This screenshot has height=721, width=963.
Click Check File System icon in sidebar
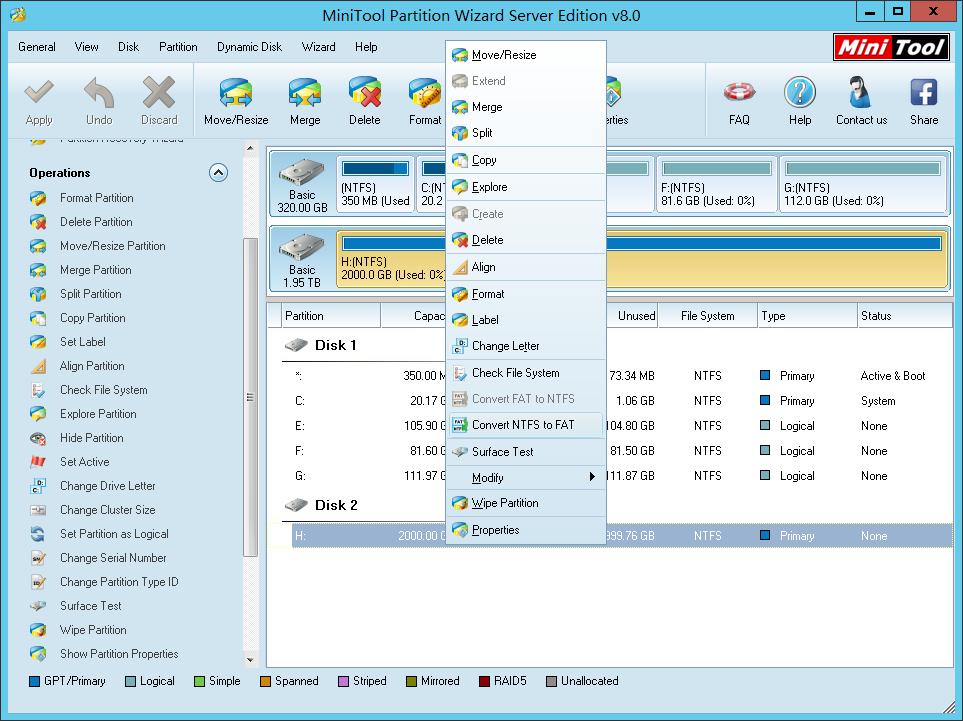pyautogui.click(x=38, y=390)
